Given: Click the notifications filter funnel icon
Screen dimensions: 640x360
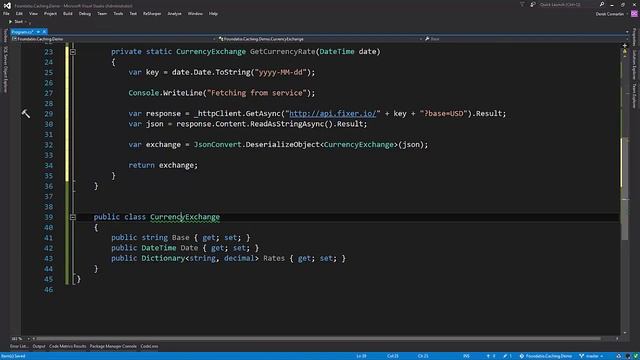Looking at the screenshot, I should pyautogui.click(x=522, y=4).
